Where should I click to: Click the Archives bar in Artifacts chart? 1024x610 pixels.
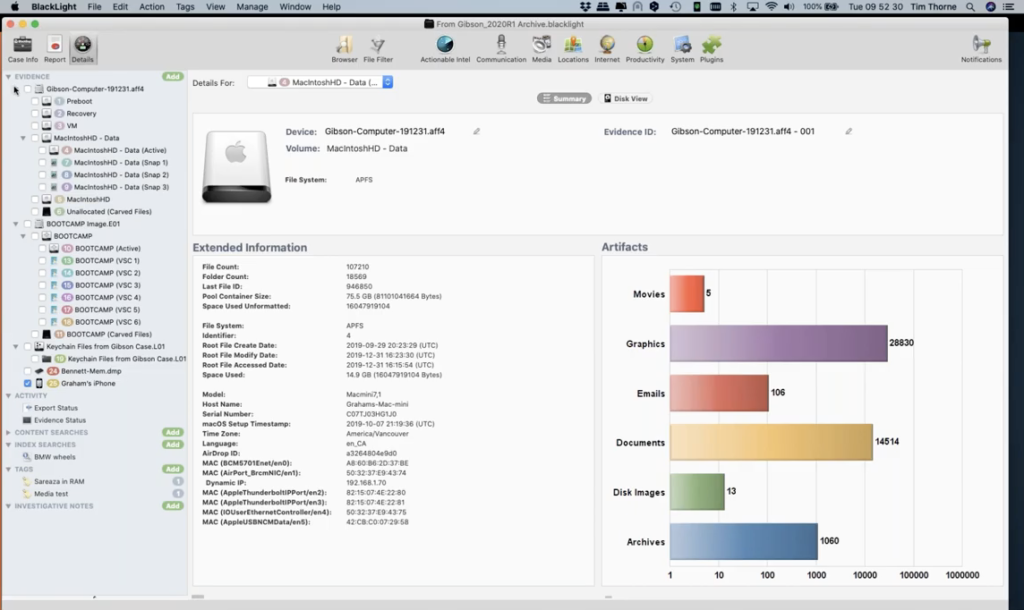click(744, 541)
